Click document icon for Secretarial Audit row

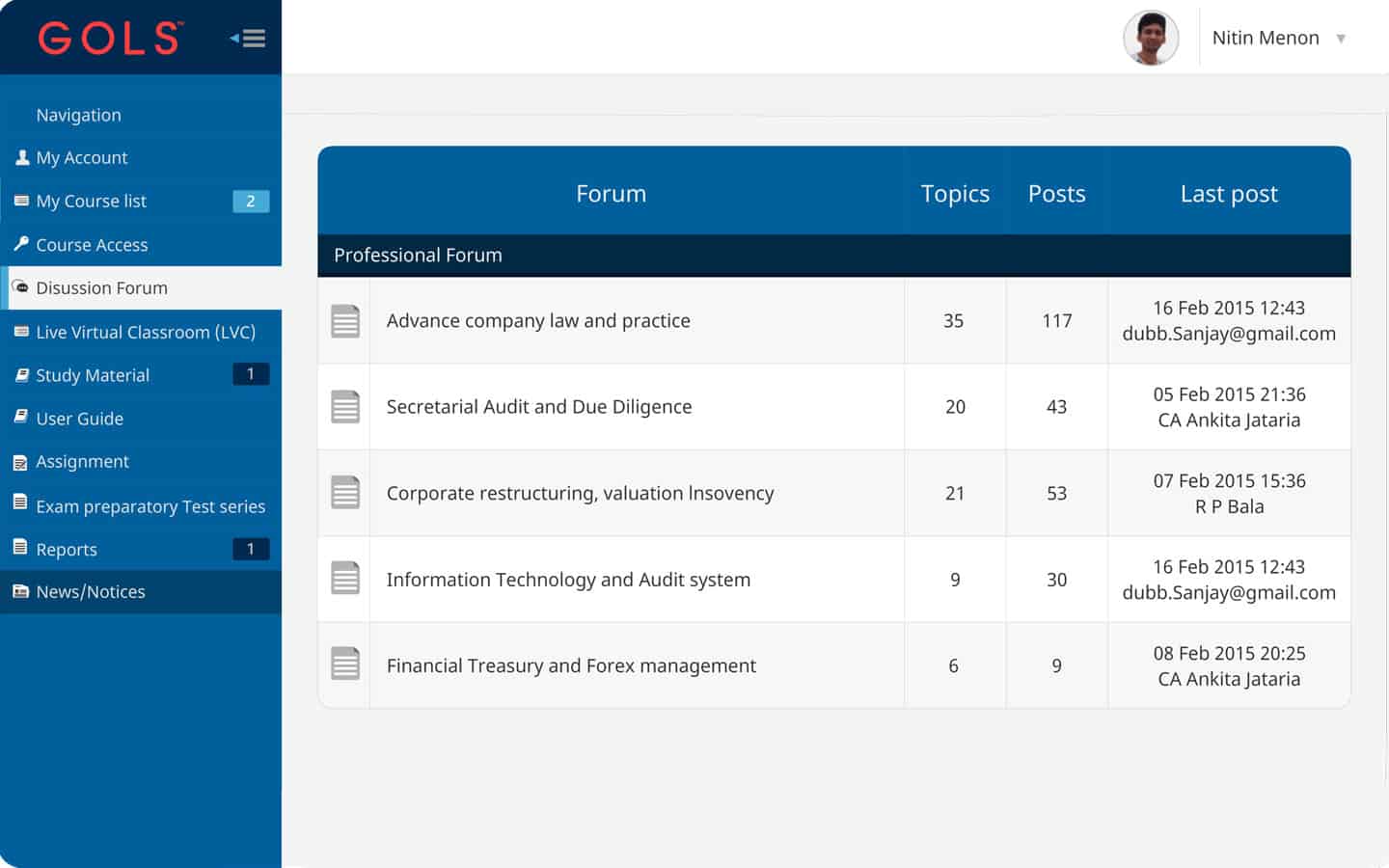coord(345,407)
